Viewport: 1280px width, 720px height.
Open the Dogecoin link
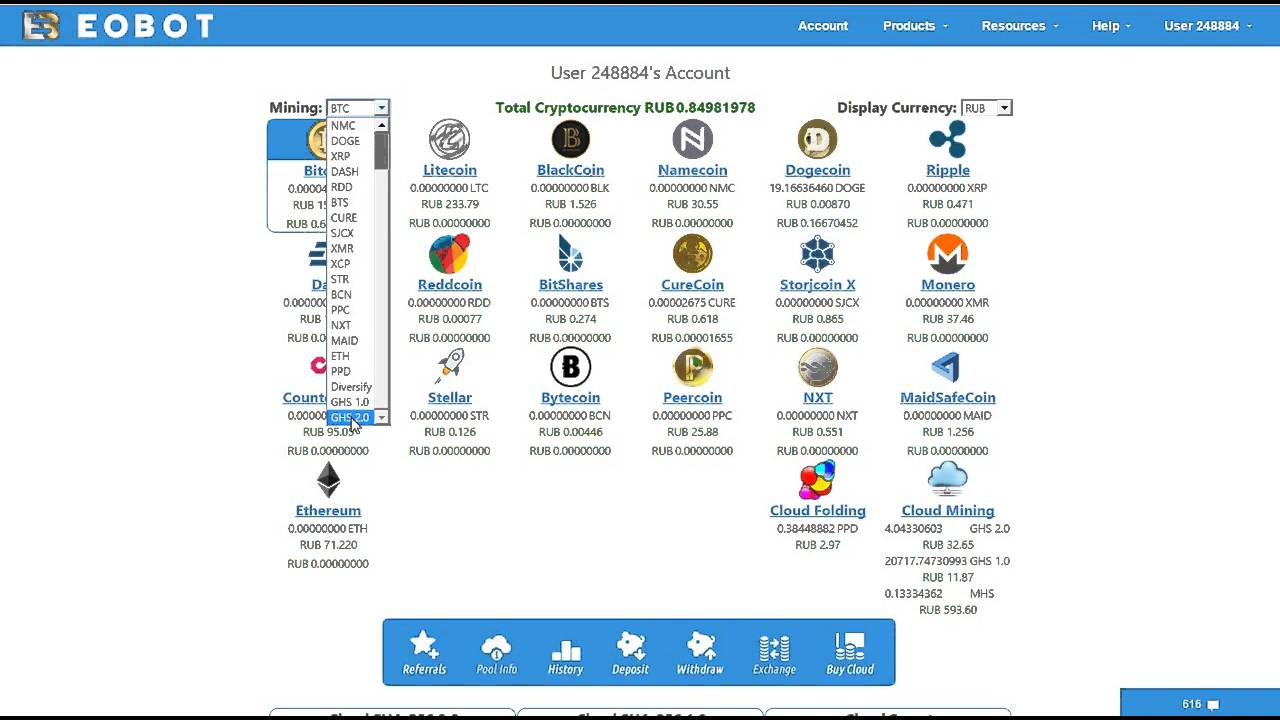point(817,170)
